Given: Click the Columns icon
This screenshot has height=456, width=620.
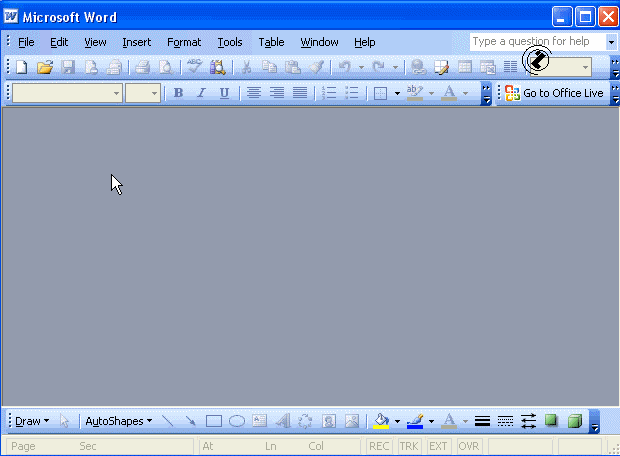Looking at the screenshot, I should coord(510,67).
